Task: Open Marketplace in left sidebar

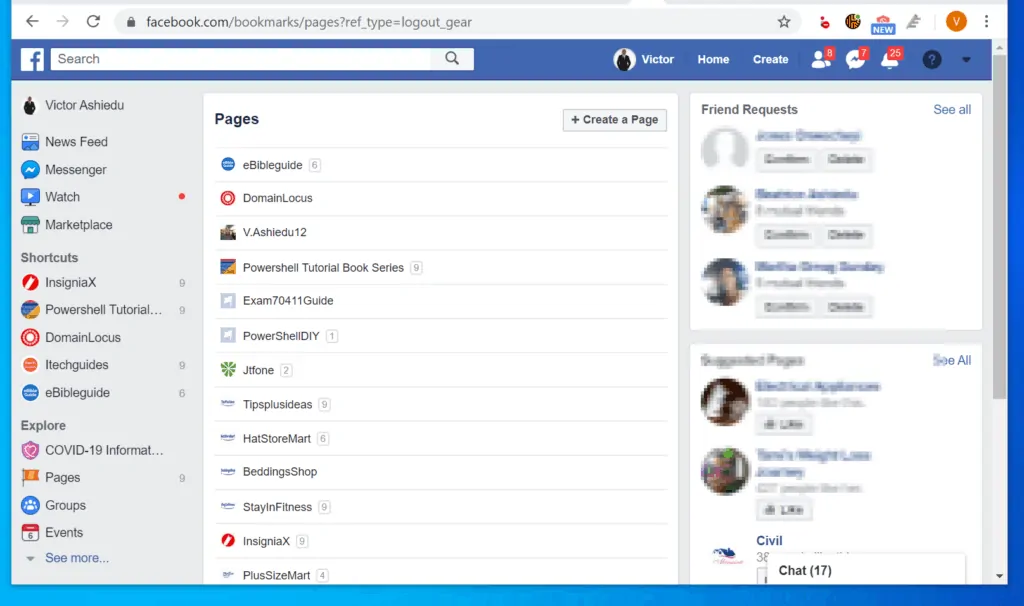Action: pos(67,225)
